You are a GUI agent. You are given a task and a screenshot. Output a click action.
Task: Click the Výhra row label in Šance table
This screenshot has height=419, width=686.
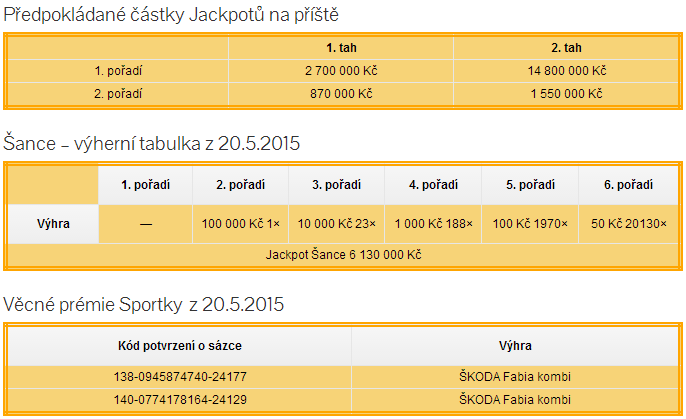[53, 224]
